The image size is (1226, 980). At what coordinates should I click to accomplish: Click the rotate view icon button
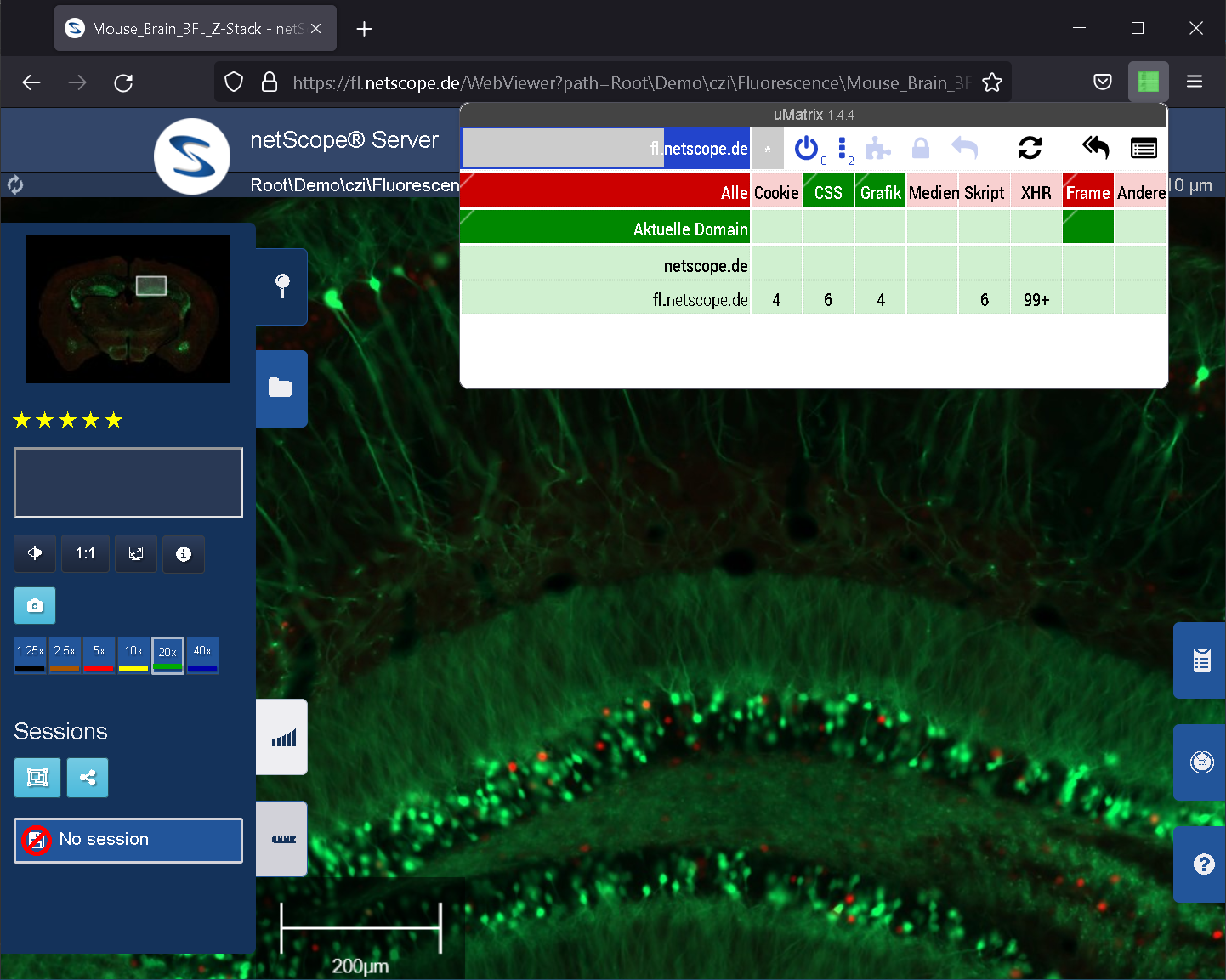[x=35, y=554]
